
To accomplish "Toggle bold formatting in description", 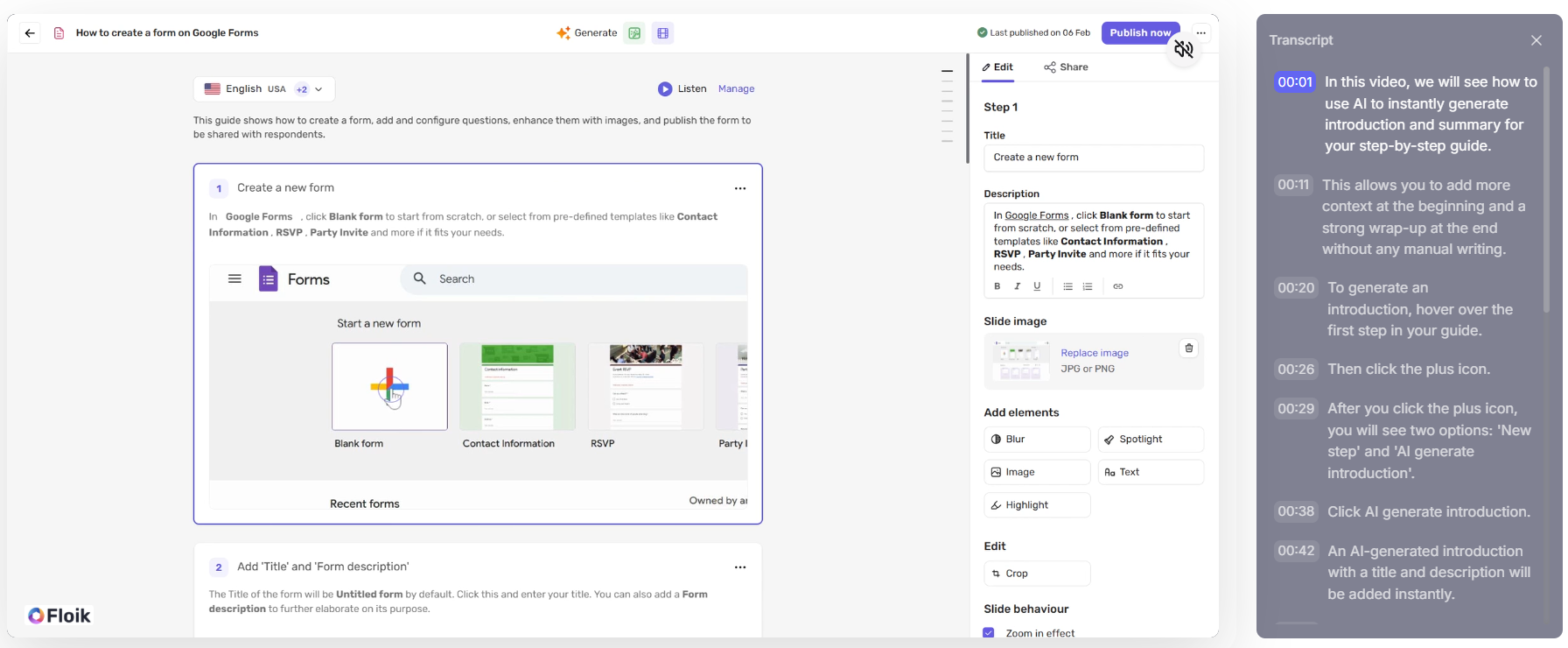I will (997, 286).
